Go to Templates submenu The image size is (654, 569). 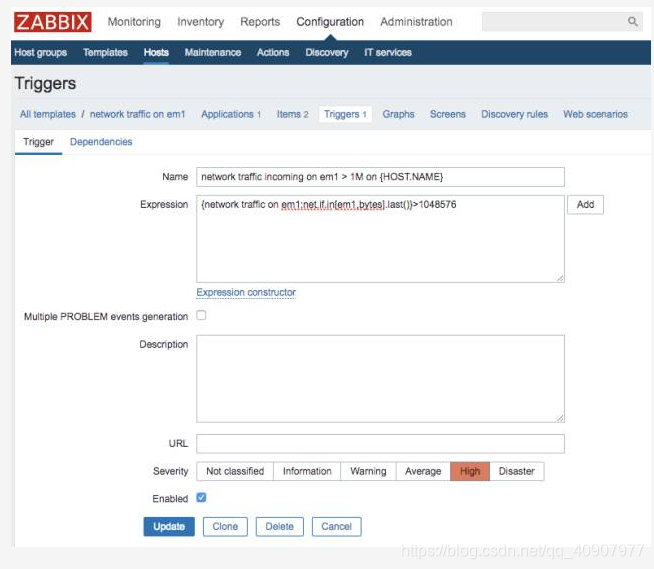[x=105, y=53]
